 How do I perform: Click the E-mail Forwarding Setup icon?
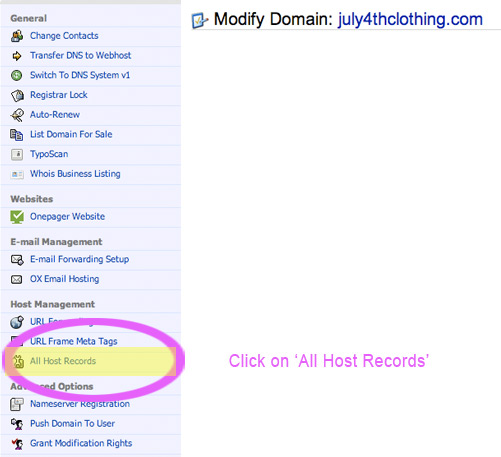click(x=17, y=260)
